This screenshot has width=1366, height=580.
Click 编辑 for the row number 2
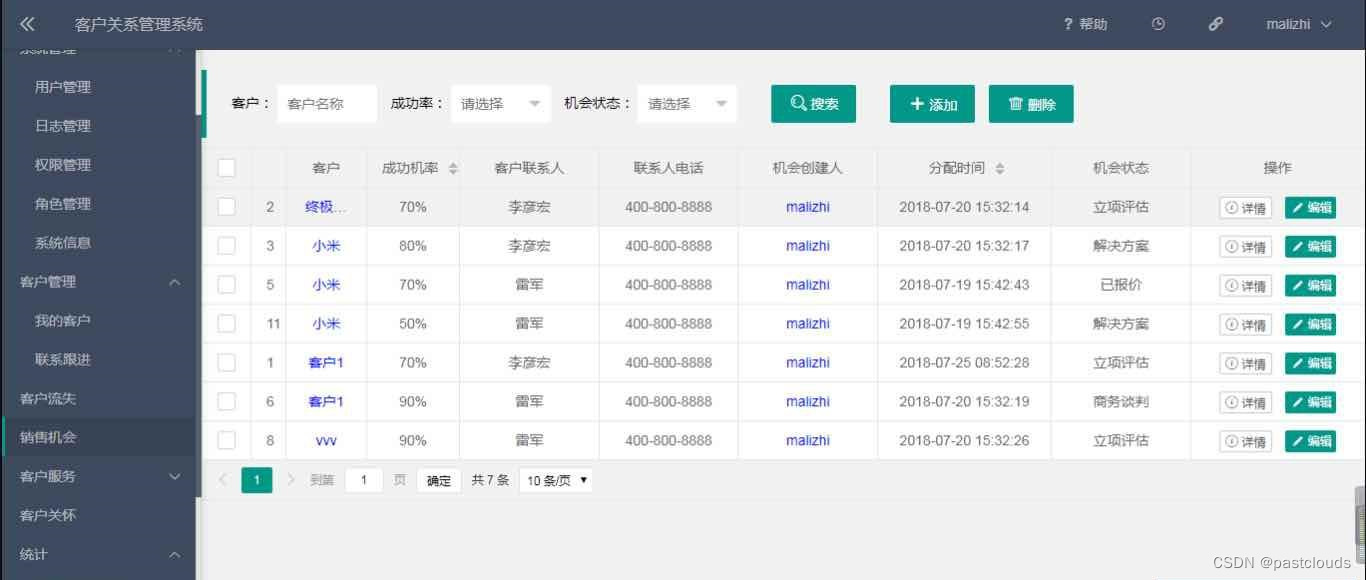pyautogui.click(x=1310, y=208)
